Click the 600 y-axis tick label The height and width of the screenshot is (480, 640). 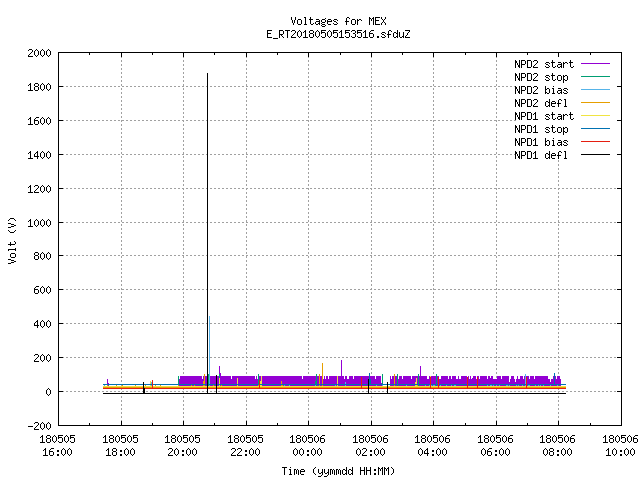pos(42,290)
